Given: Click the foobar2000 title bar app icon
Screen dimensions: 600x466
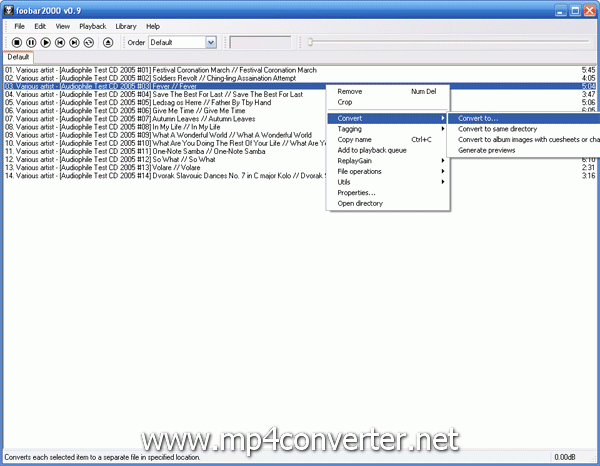Looking at the screenshot, I should (x=9, y=8).
